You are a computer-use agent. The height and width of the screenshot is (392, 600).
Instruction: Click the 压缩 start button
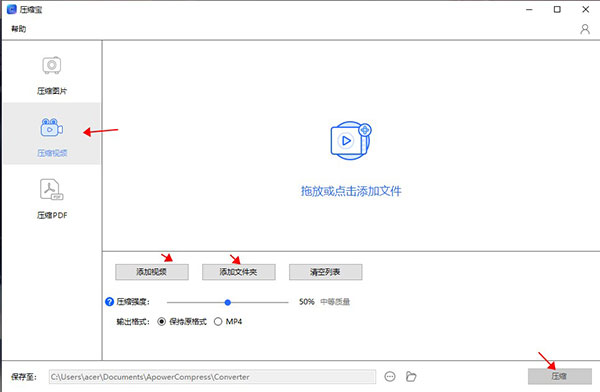tap(559, 376)
